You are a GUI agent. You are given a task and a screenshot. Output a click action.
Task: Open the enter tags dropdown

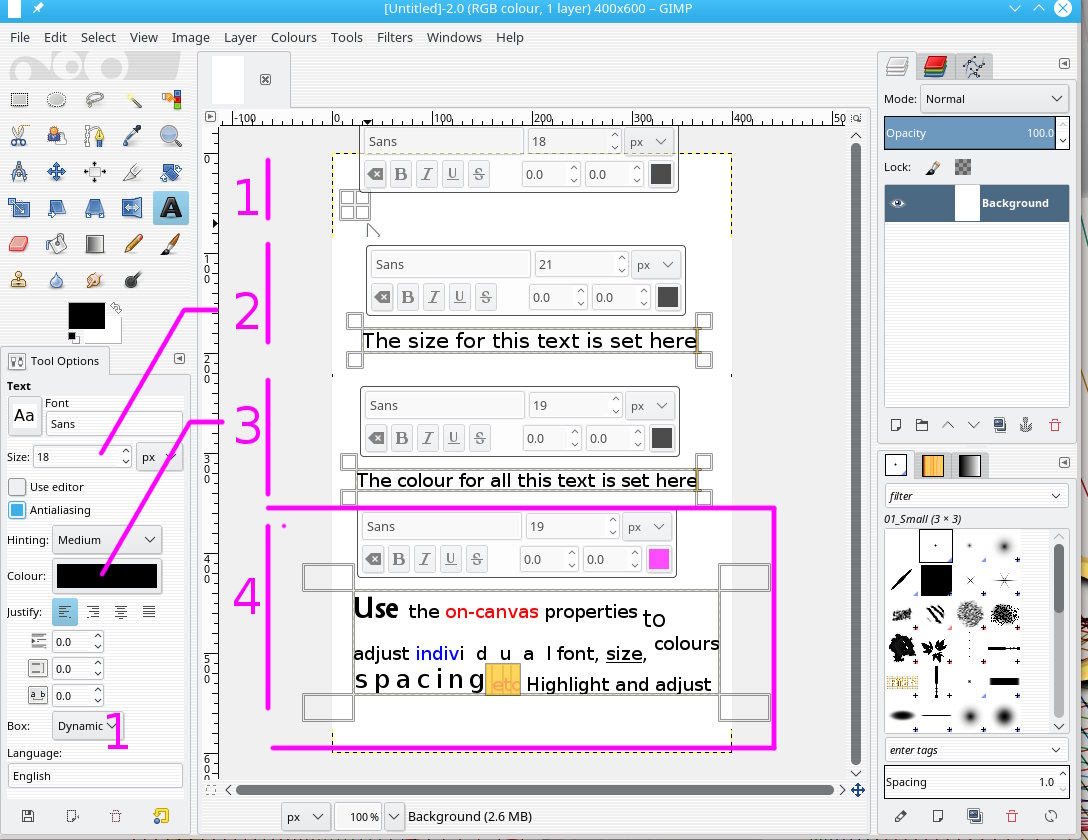[976, 750]
